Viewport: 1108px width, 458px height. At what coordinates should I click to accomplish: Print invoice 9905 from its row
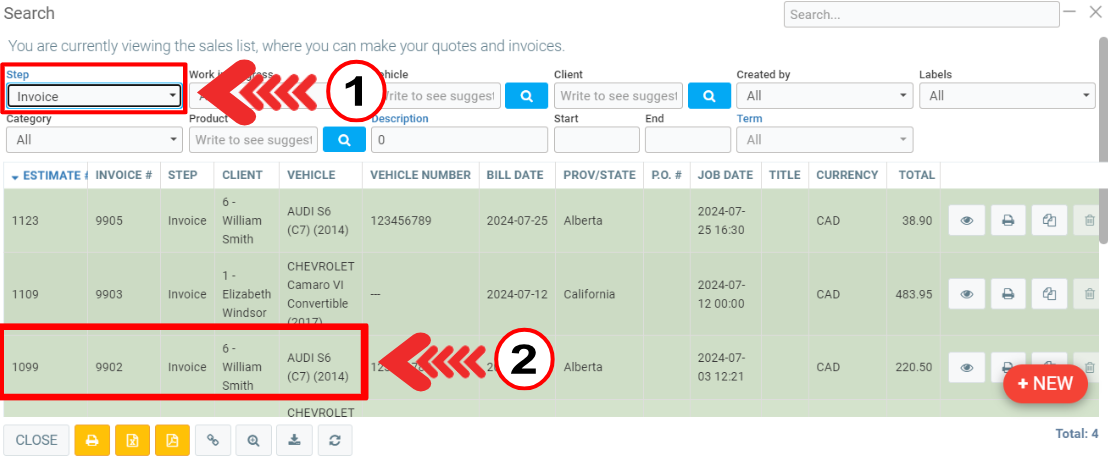[1008, 221]
